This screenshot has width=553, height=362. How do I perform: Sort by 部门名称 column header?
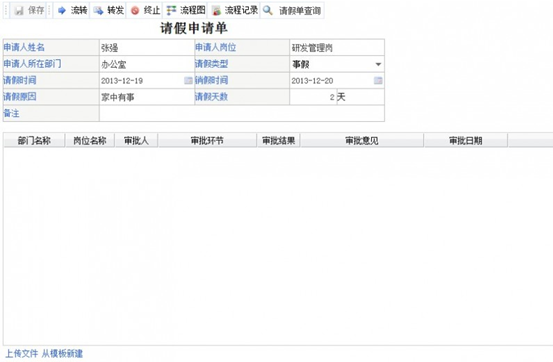34,140
